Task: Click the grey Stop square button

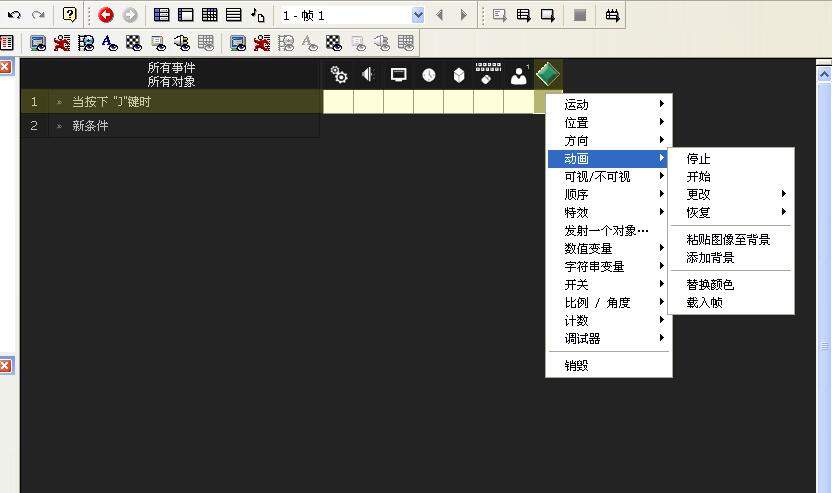Action: click(580, 15)
